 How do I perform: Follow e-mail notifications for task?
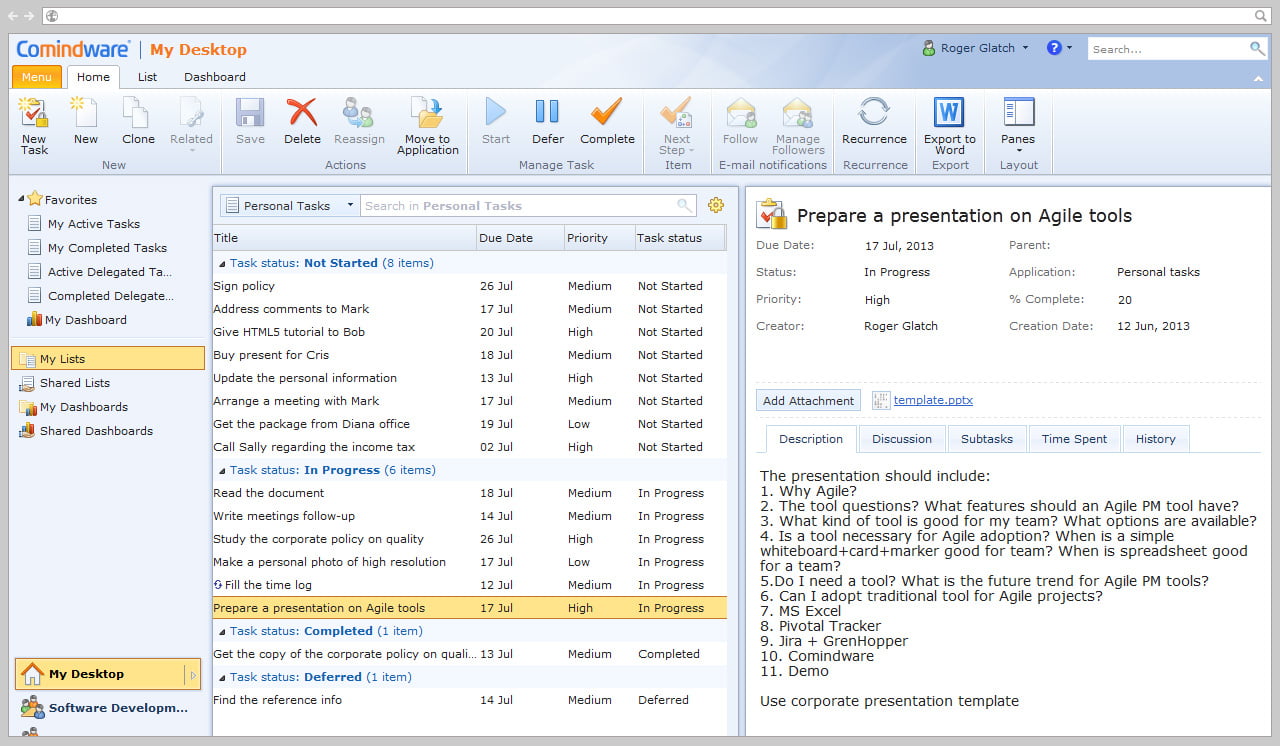[741, 122]
